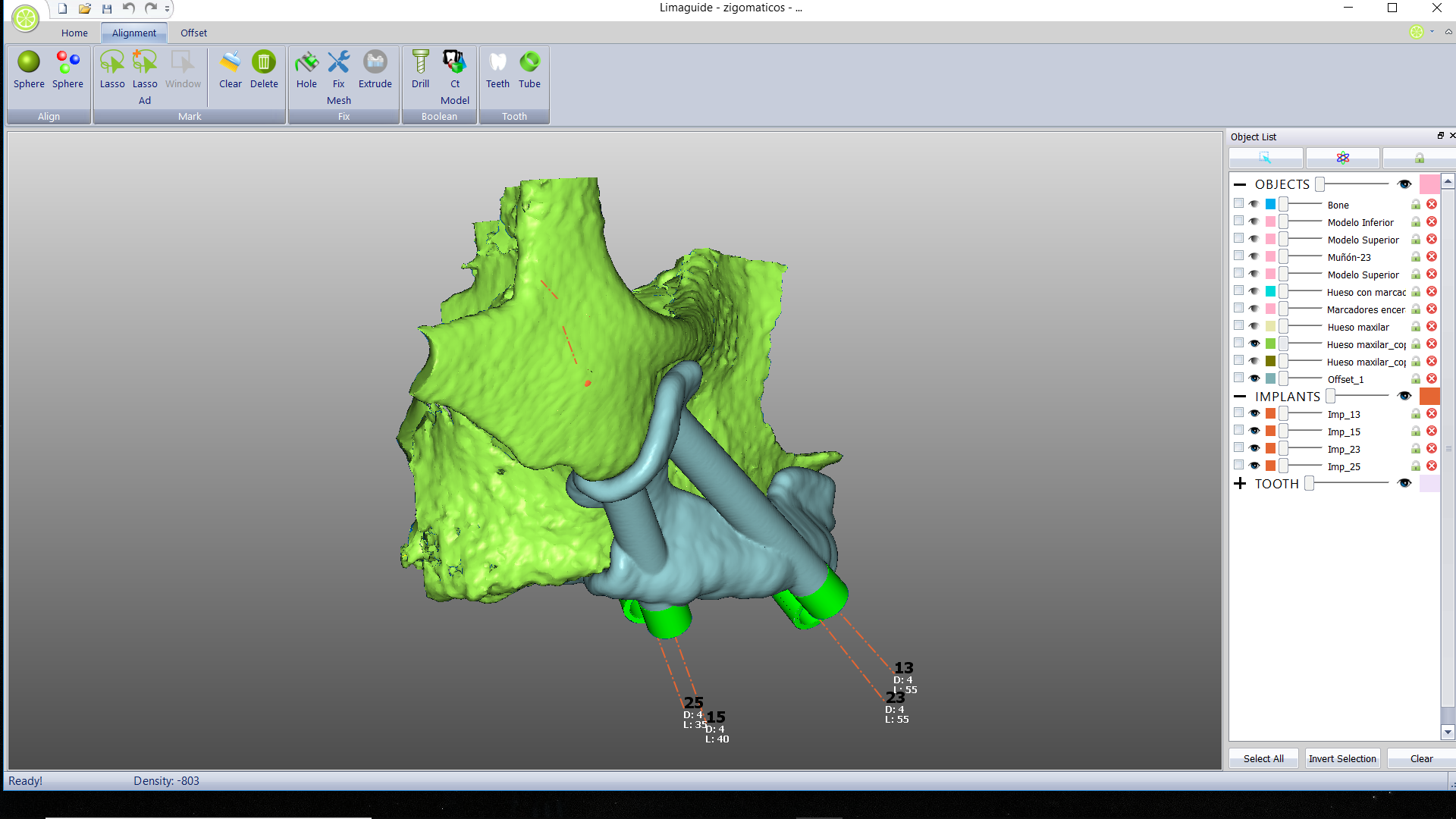Hide the Offset_1 object eye icon
The image size is (1456, 819).
tap(1254, 379)
